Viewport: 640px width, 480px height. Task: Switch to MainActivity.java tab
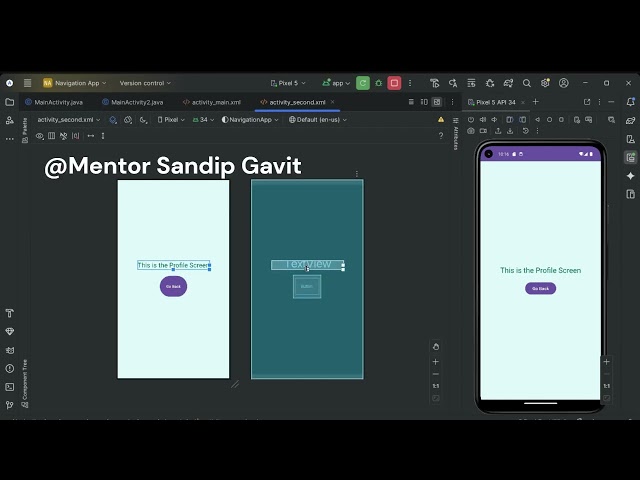coord(54,102)
